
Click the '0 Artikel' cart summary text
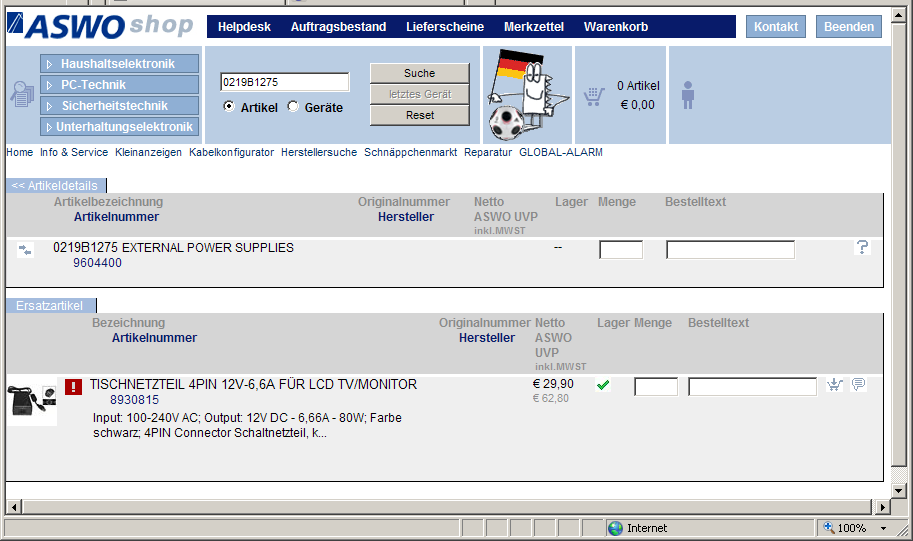(638, 86)
